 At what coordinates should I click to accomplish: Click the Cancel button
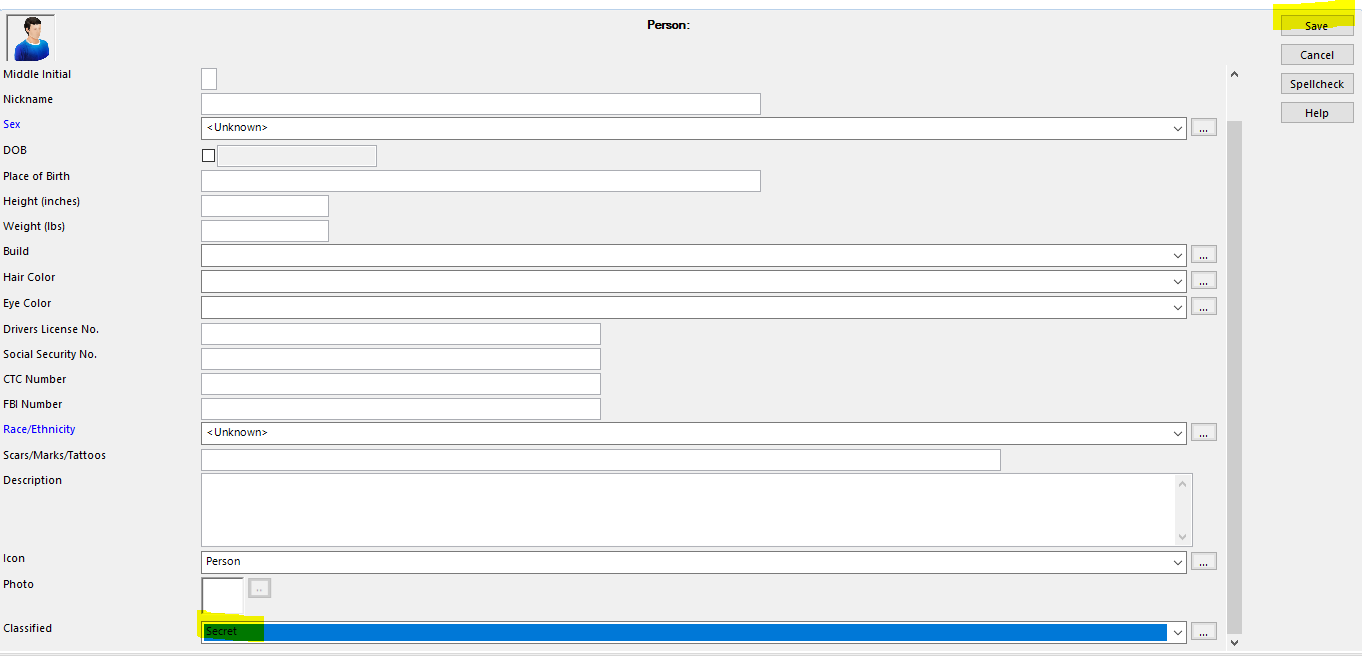tap(1316, 54)
